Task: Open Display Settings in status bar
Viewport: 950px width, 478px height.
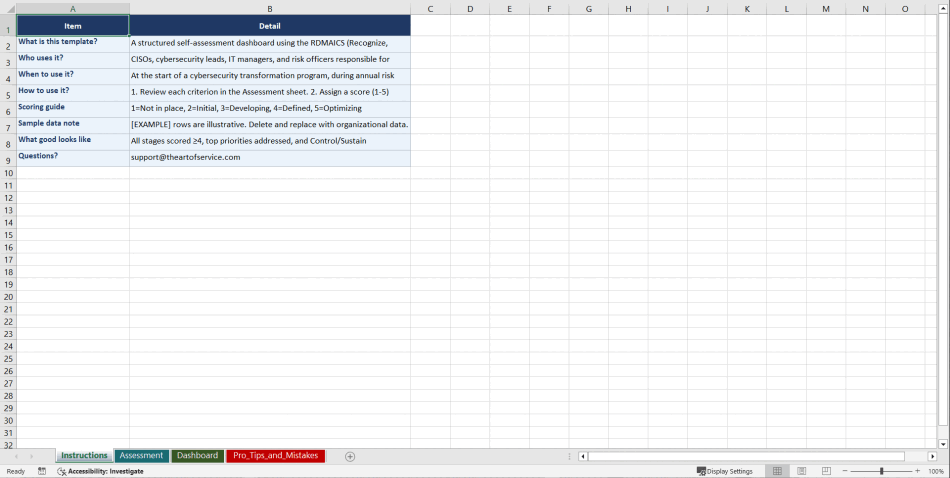Action: (x=725, y=471)
